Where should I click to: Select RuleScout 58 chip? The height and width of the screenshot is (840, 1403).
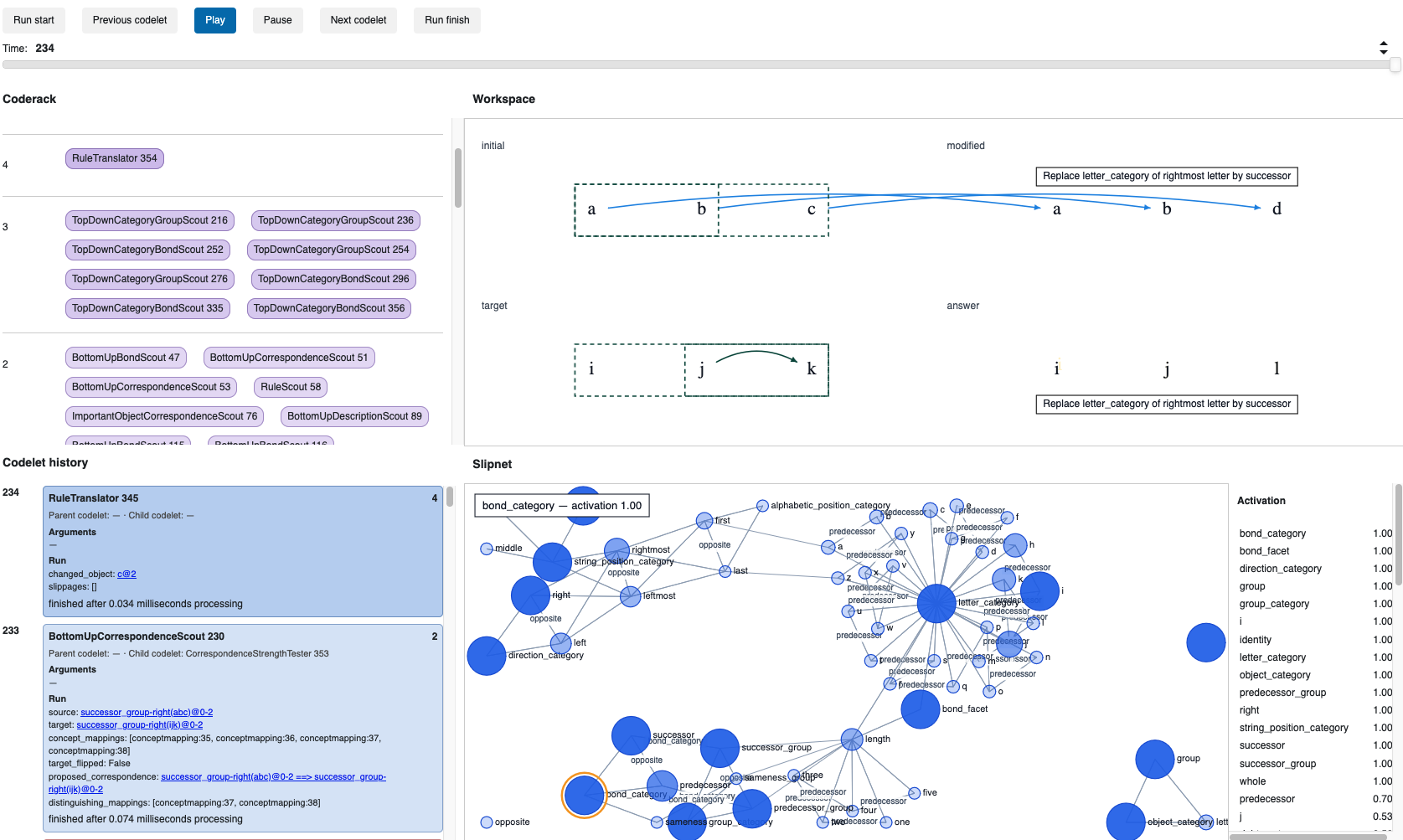[x=291, y=387]
